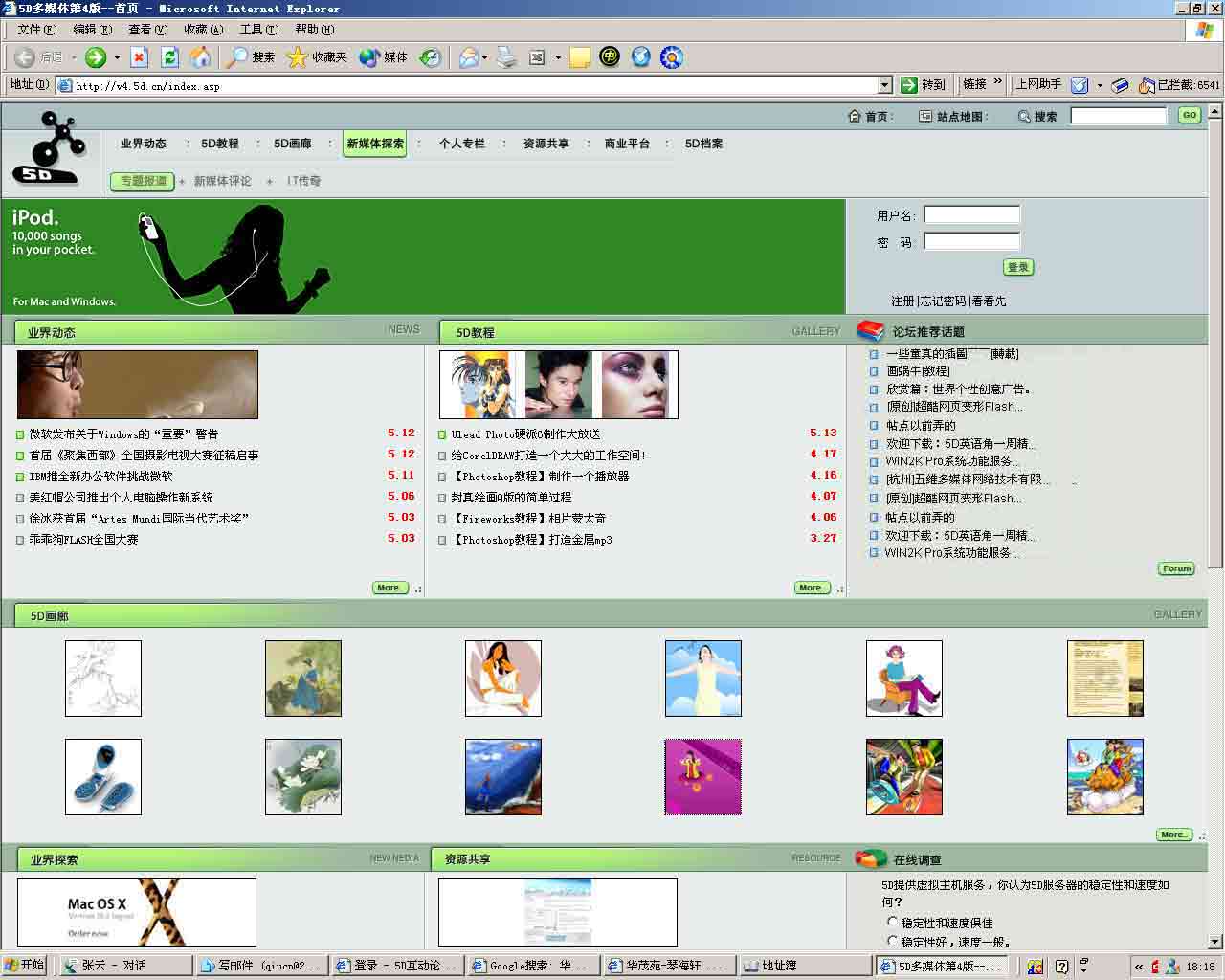This screenshot has height=980, width=1225.
Task: Open the 查看(V) menu
Action: (x=147, y=30)
